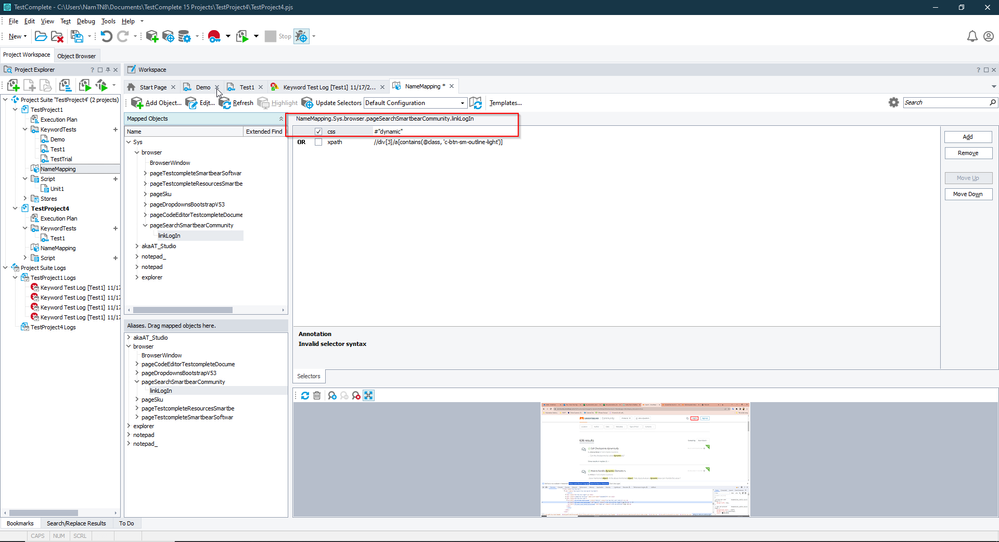Delete the image with trash icon
The image size is (999, 542).
point(317,396)
